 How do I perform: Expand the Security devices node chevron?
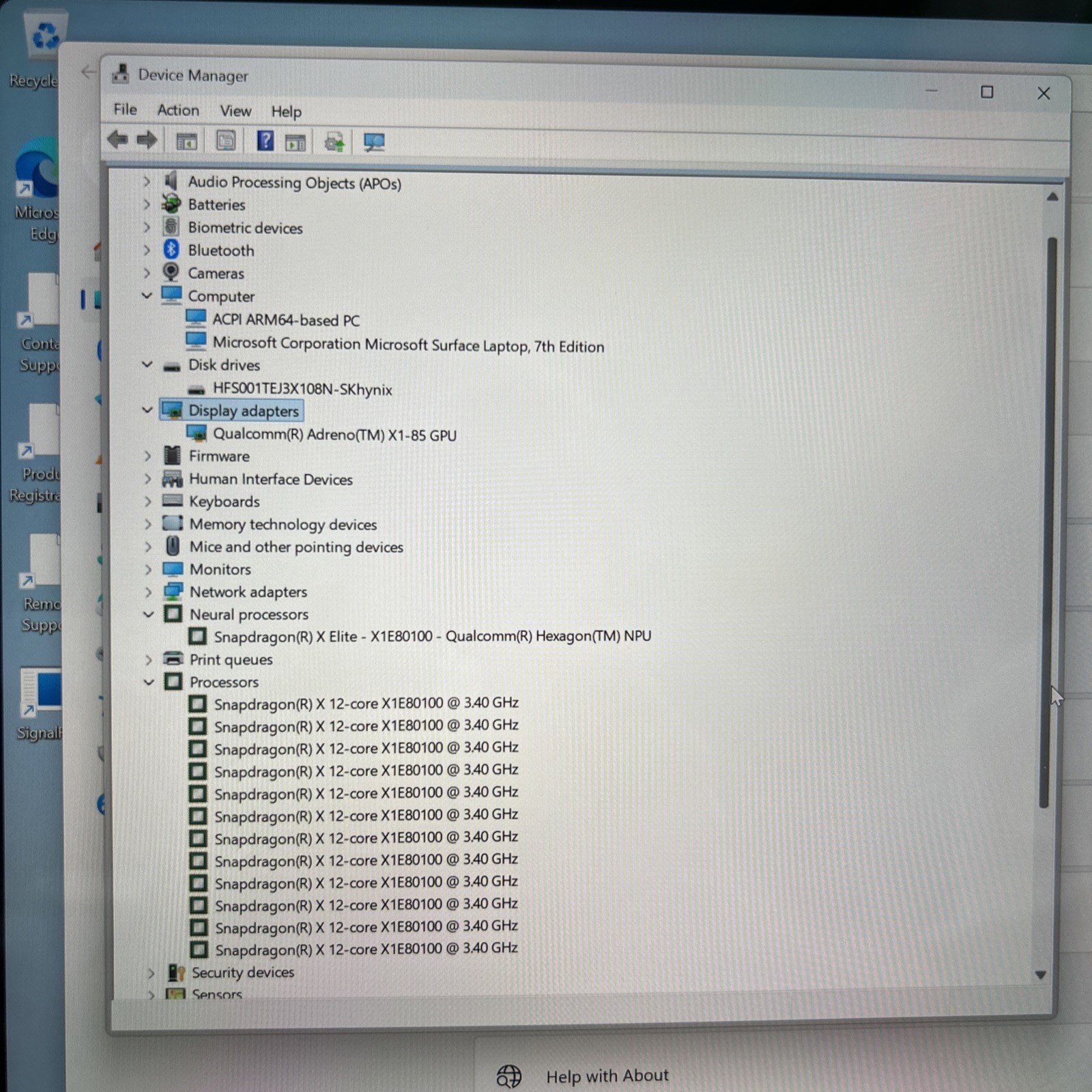151,973
